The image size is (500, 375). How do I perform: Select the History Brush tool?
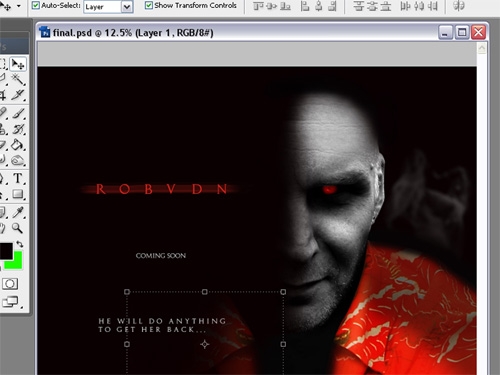pos(18,129)
